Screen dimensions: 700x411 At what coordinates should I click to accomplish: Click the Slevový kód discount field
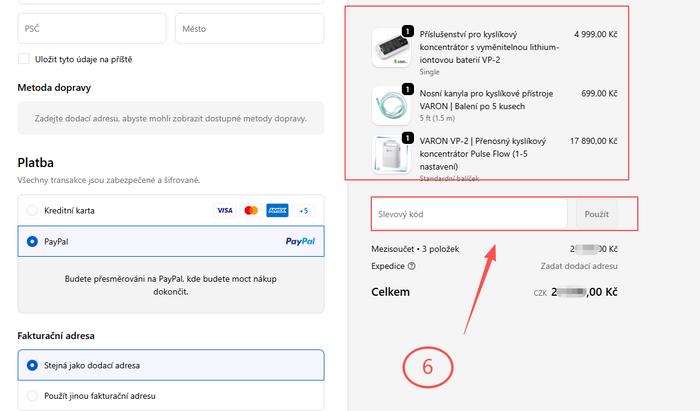tap(469, 214)
